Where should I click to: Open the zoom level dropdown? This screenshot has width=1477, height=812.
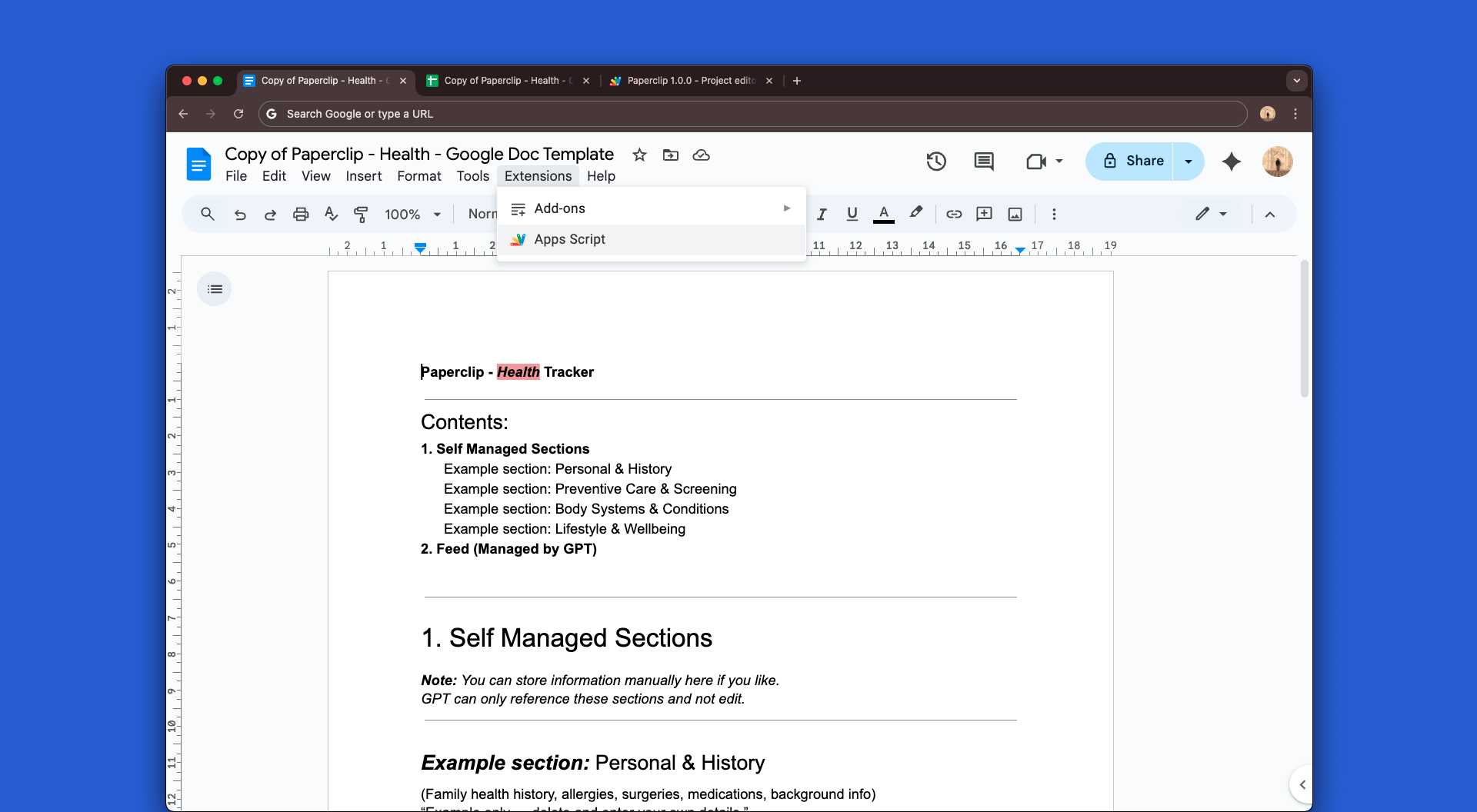[412, 214]
